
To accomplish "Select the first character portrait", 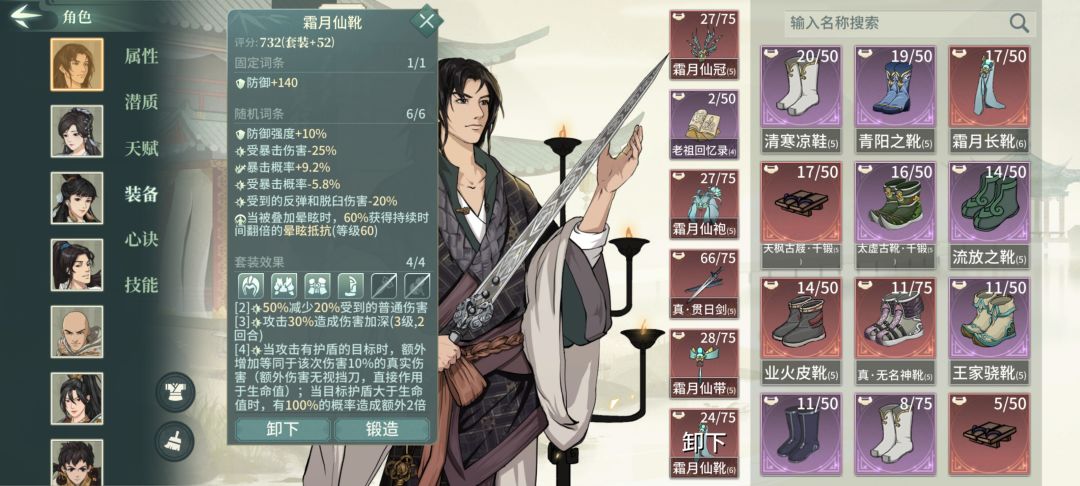I will 77,64.
